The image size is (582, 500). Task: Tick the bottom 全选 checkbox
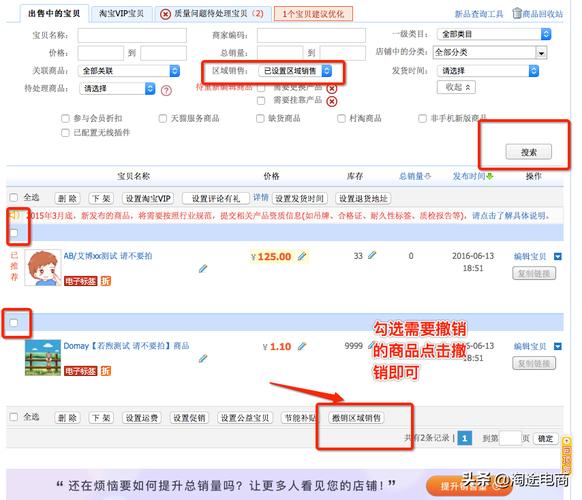14,416
